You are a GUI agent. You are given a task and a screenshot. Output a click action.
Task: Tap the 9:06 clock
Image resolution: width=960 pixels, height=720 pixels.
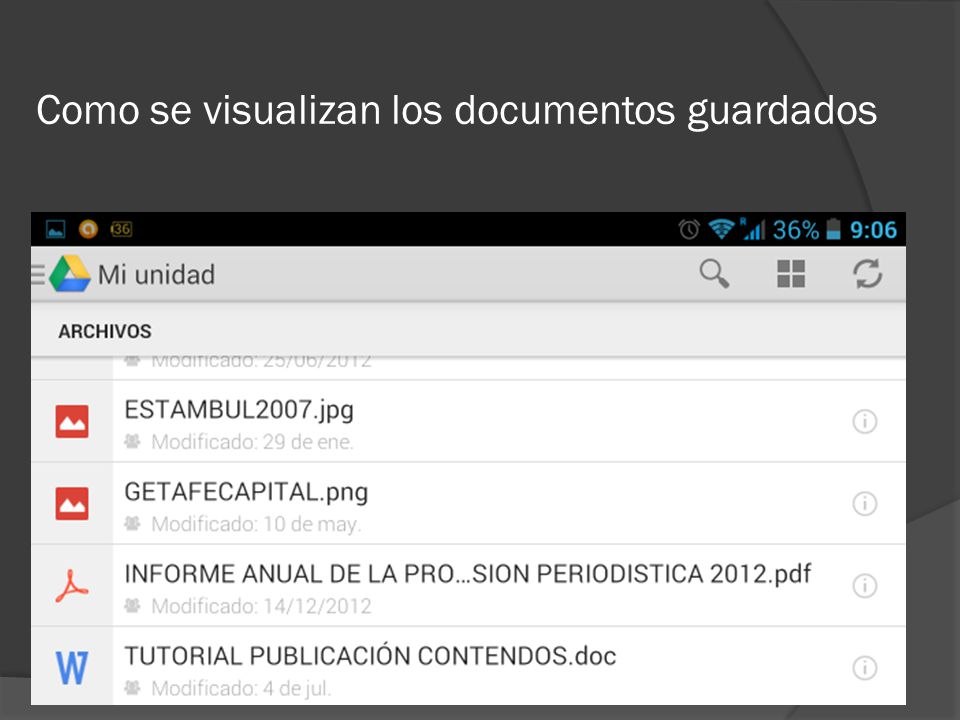tap(873, 230)
